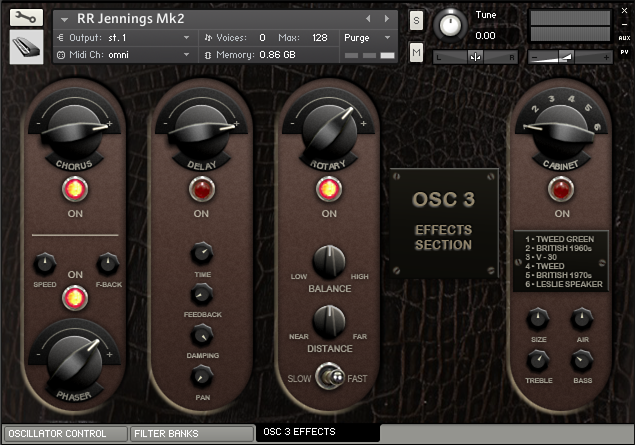Click the '4 • TWEED' list entry
Viewport: 635px width, 445px height.
coord(545,266)
